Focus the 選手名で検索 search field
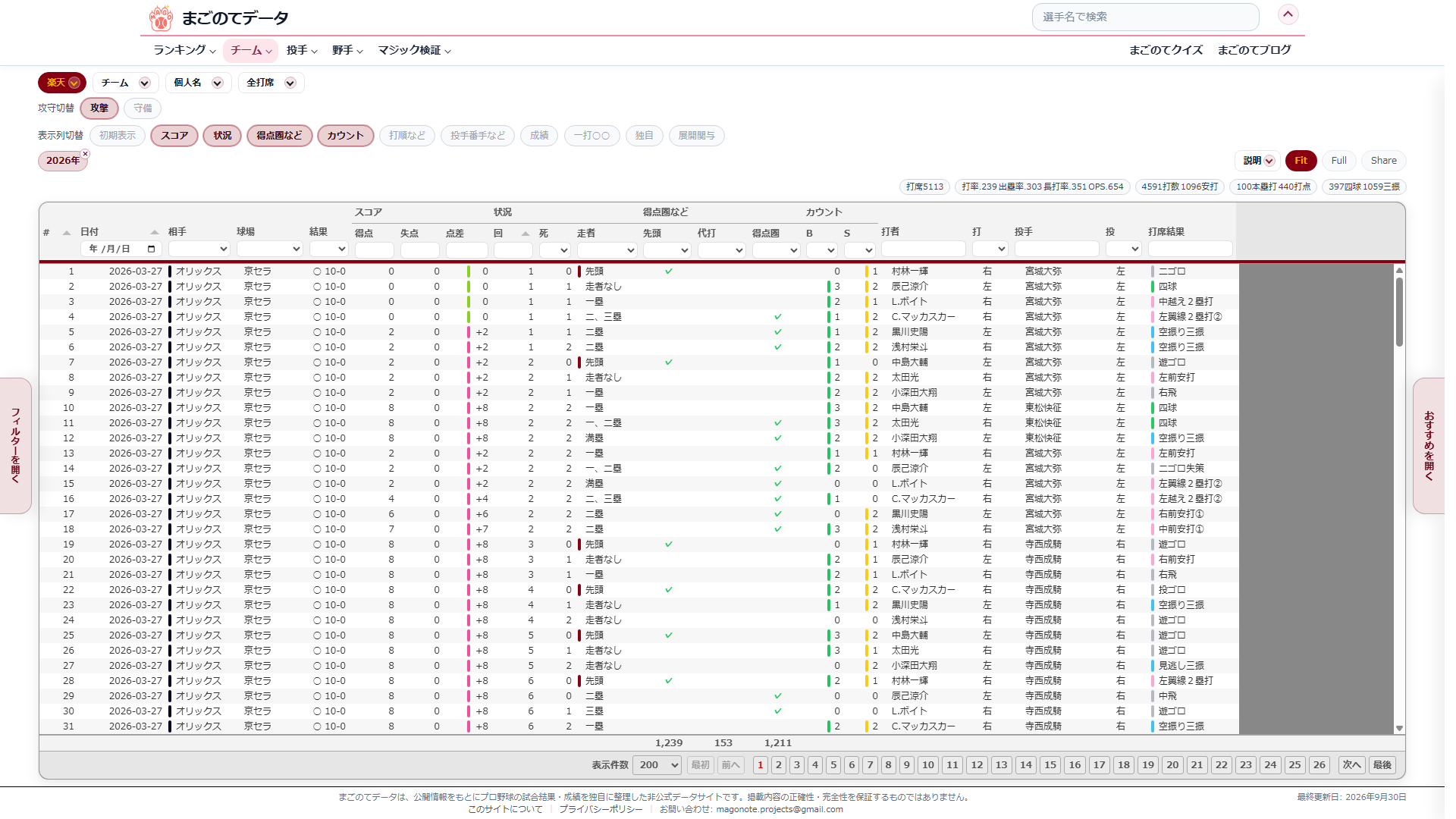 [x=1145, y=17]
